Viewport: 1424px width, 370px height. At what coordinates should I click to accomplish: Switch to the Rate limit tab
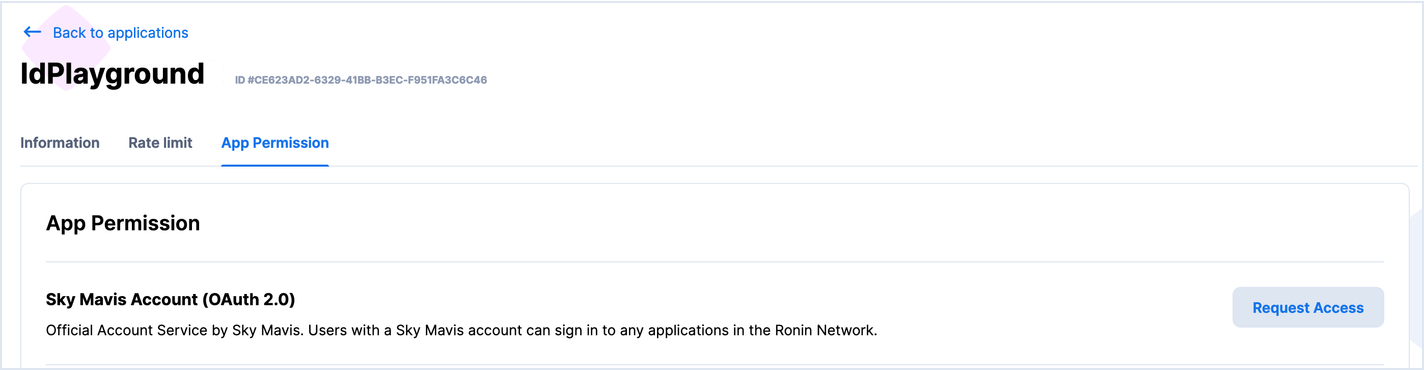[x=160, y=143]
